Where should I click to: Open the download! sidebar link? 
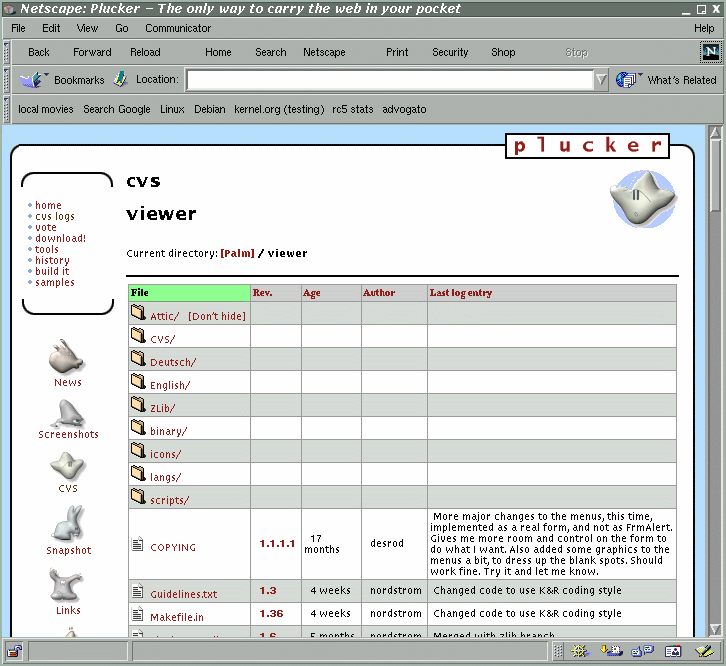60,238
